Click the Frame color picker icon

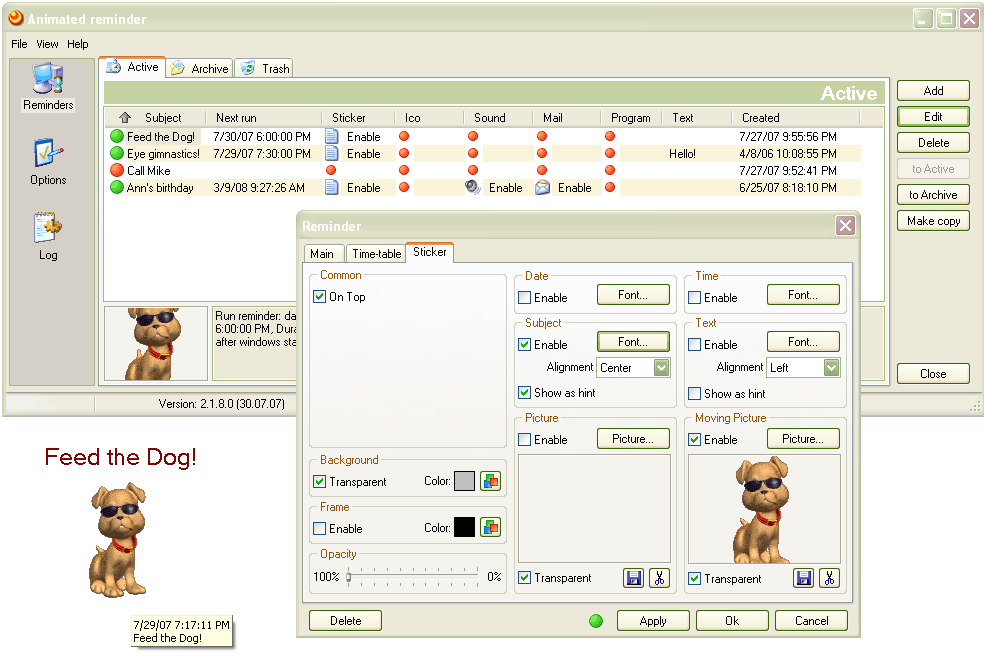[x=490, y=528]
